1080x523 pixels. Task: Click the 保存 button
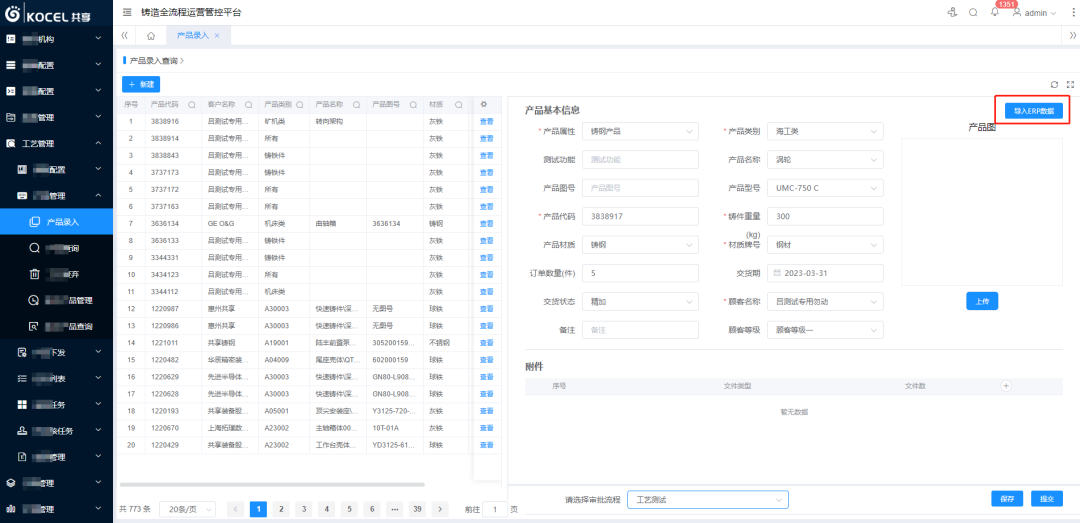point(1007,499)
